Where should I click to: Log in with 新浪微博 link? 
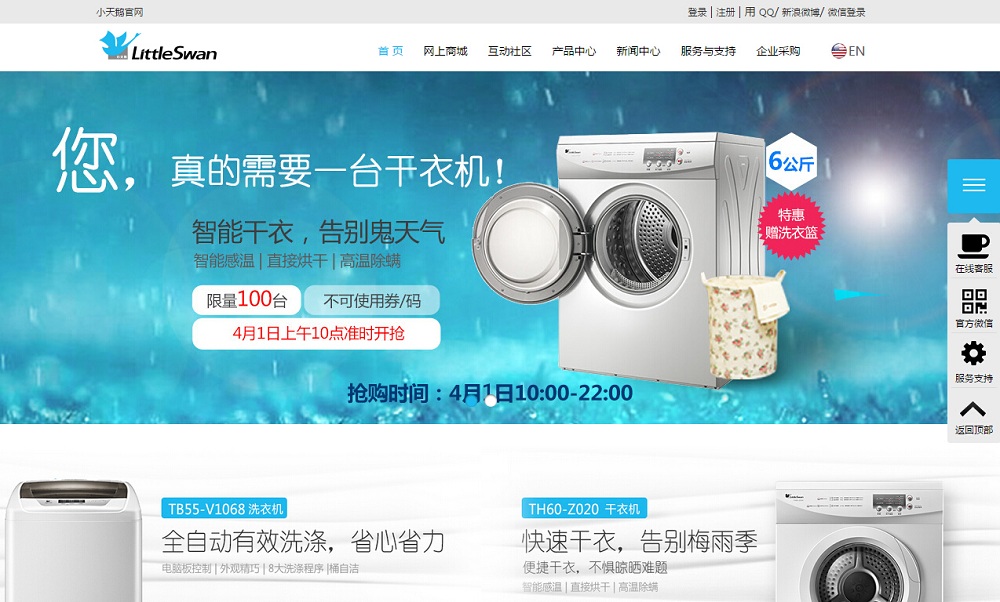tap(800, 12)
